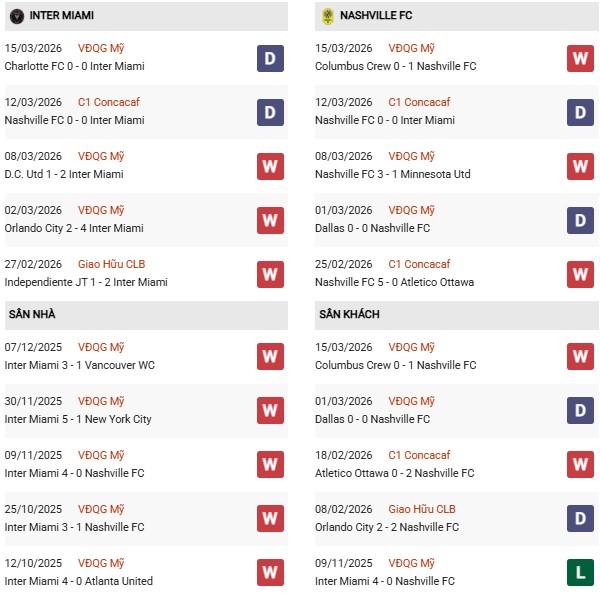Viewport: 600px width, 595px height.
Task: Click the Nashville FC club crest
Action: point(327,16)
